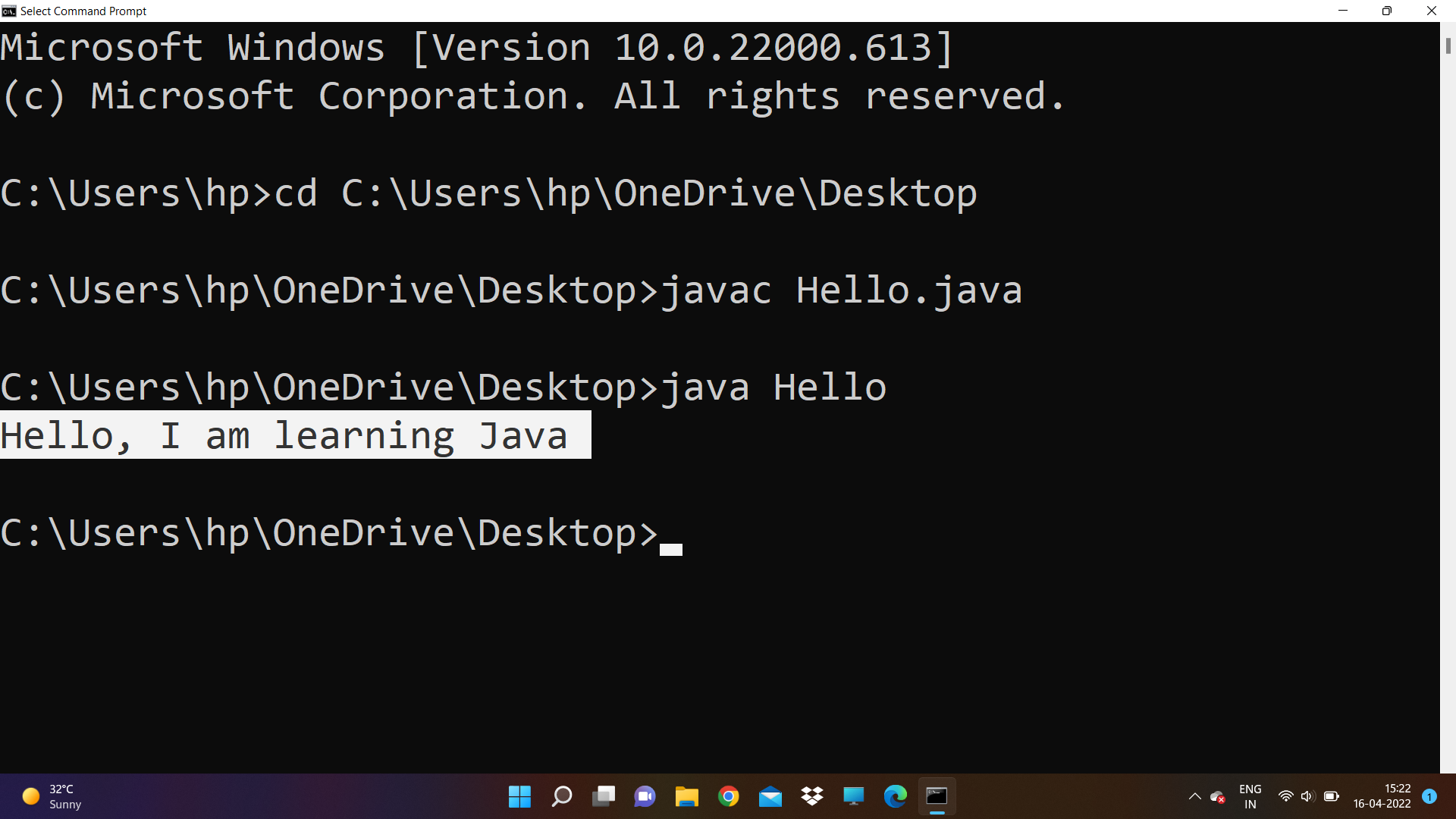This screenshot has height=819, width=1456.
Task: Launch Google Chrome from the taskbar
Action: (728, 796)
